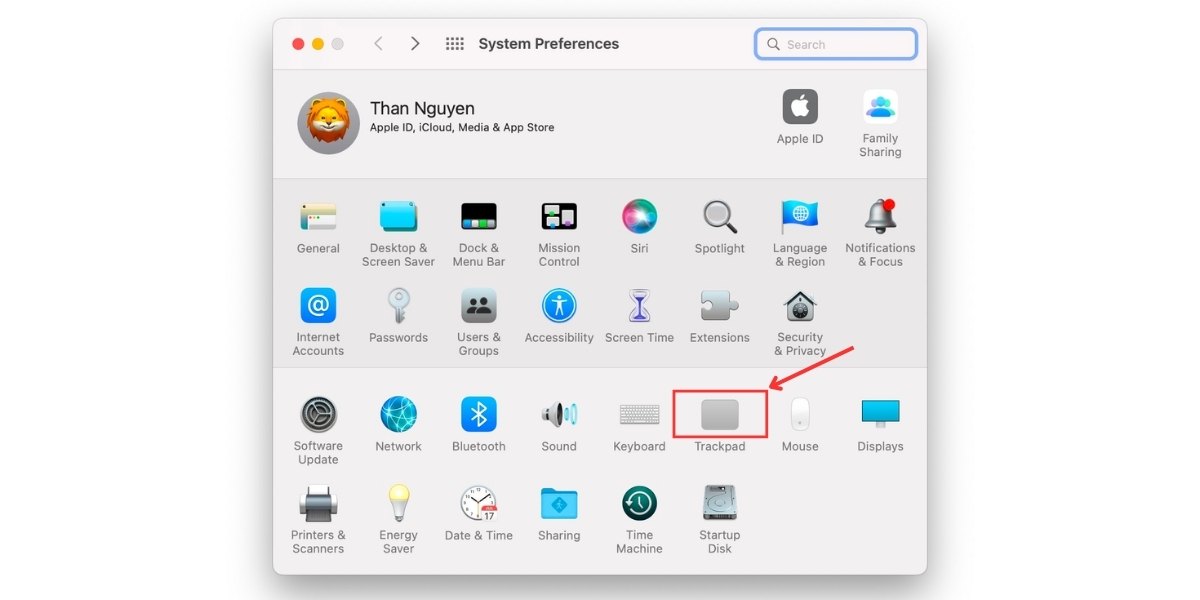Click the Than Nguyen account name
This screenshot has width=1200, height=600.
[x=422, y=108]
